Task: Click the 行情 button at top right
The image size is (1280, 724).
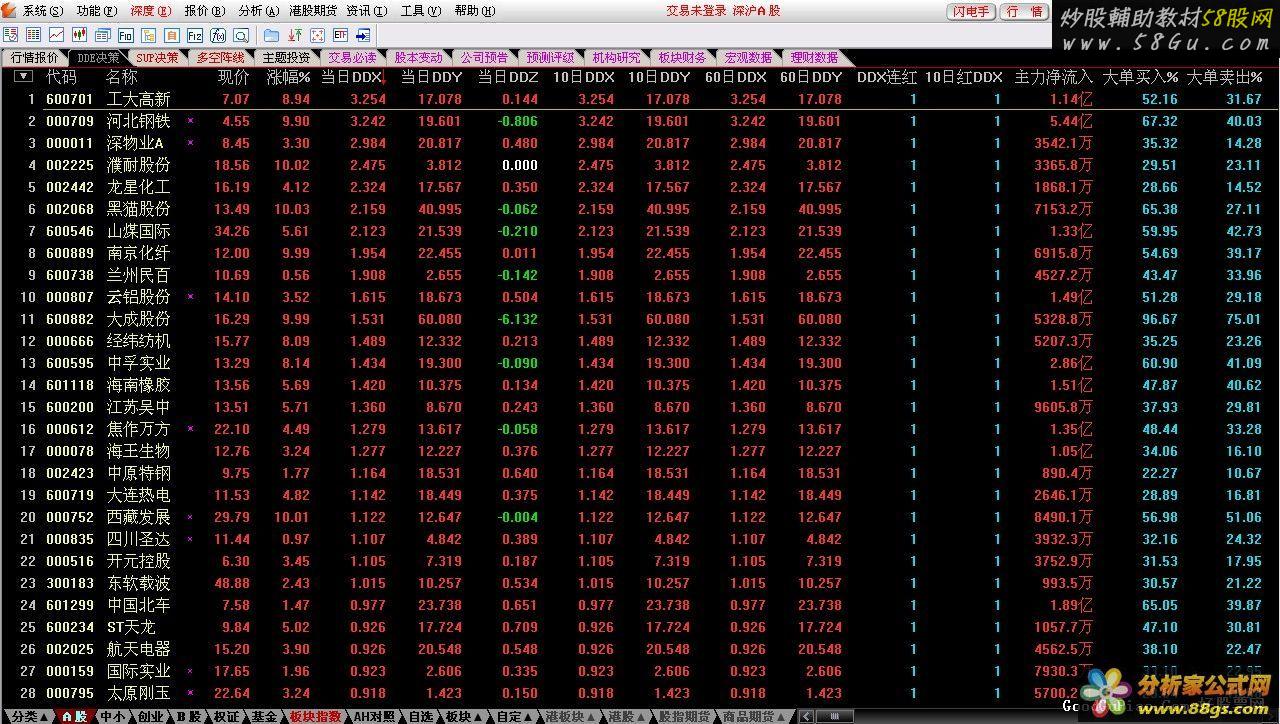Action: click(1024, 11)
